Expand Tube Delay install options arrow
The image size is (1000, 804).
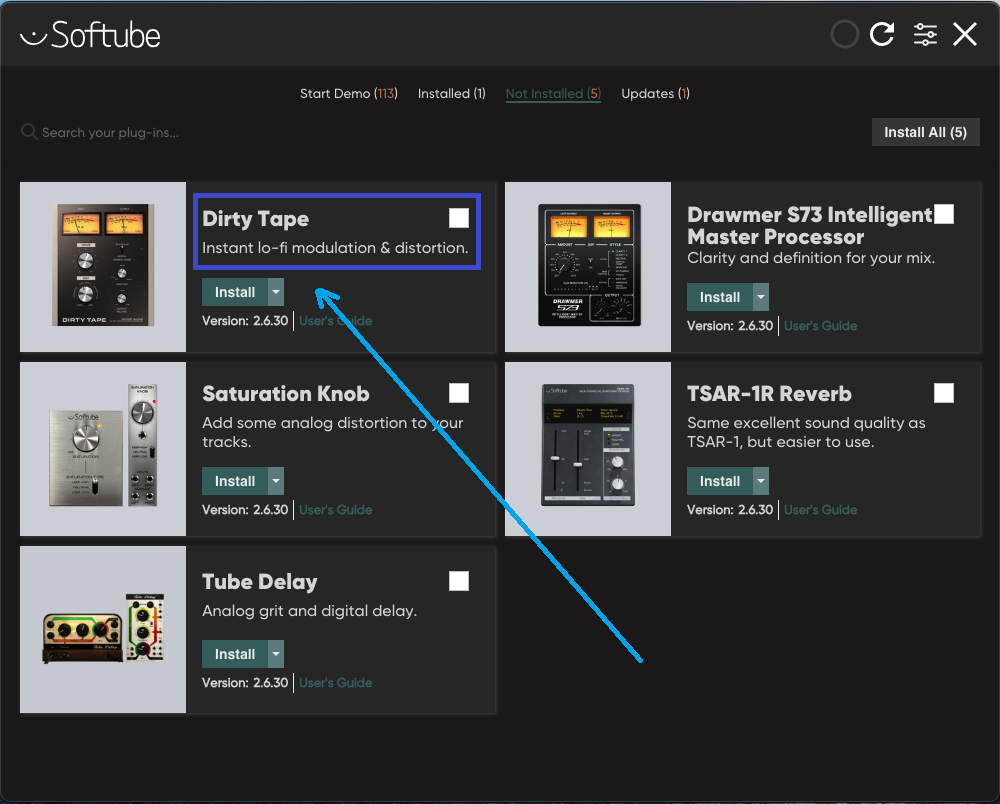tap(276, 654)
